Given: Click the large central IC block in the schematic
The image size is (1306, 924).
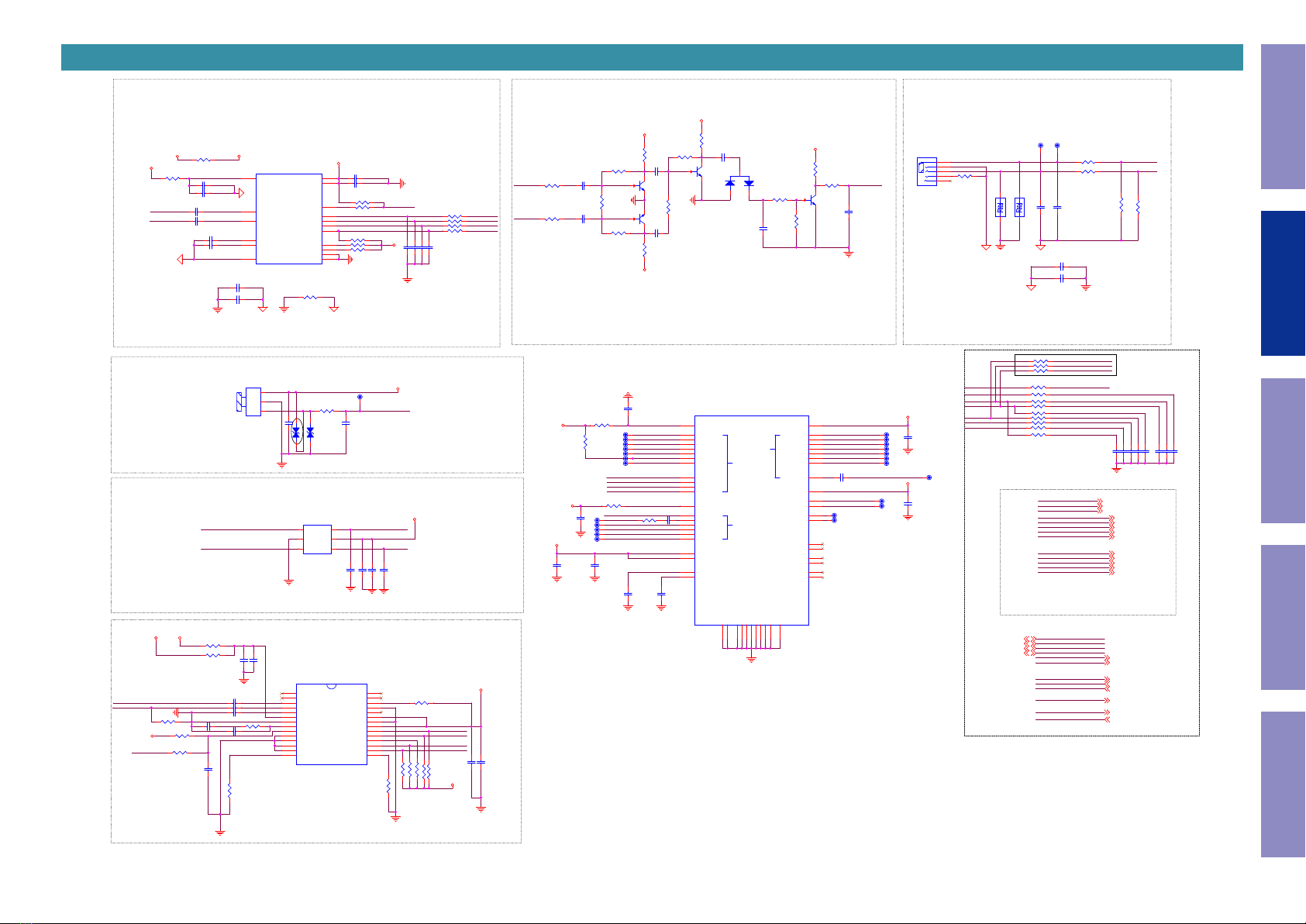Looking at the screenshot, I should [x=752, y=520].
